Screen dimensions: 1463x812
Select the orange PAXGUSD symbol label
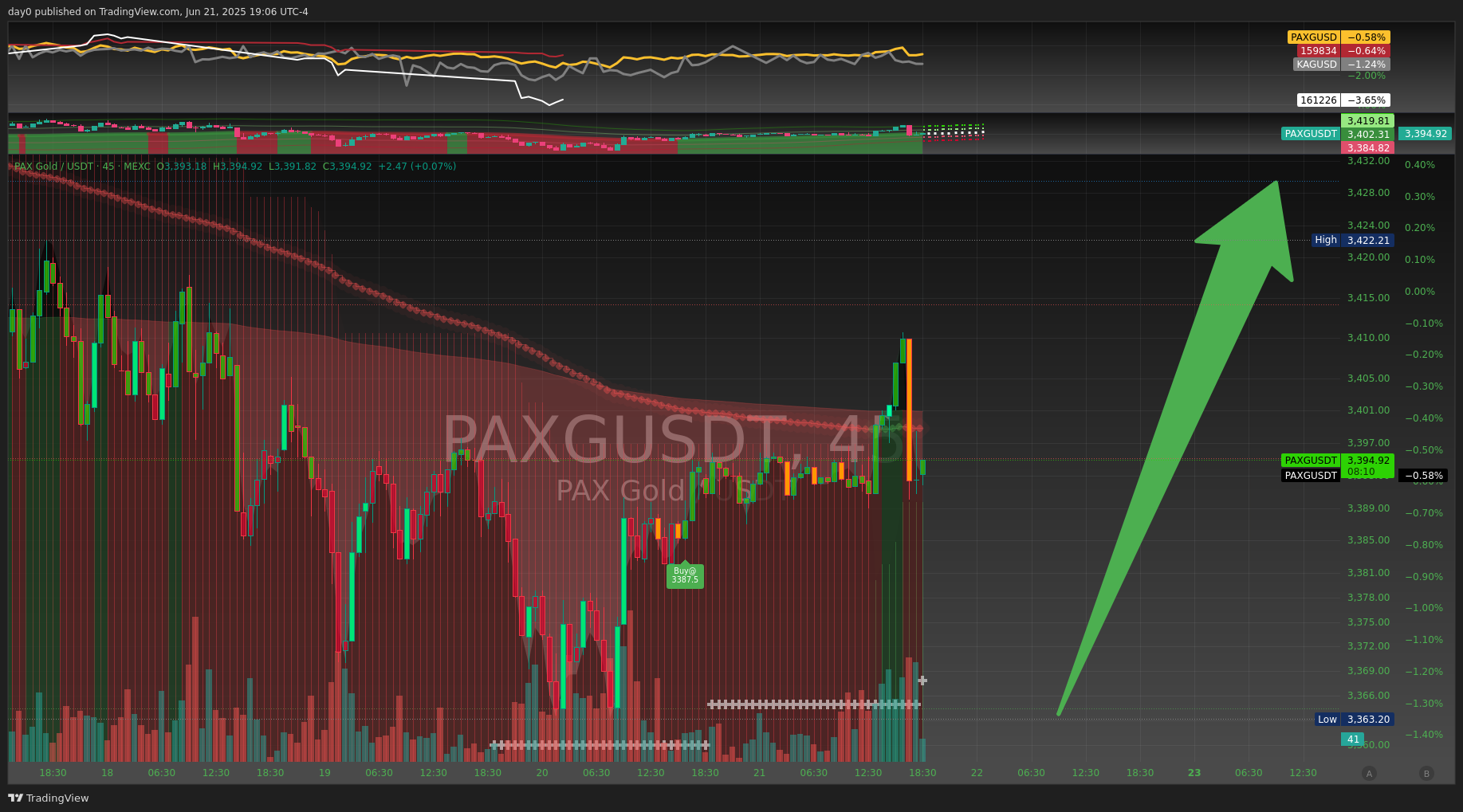tap(1314, 37)
